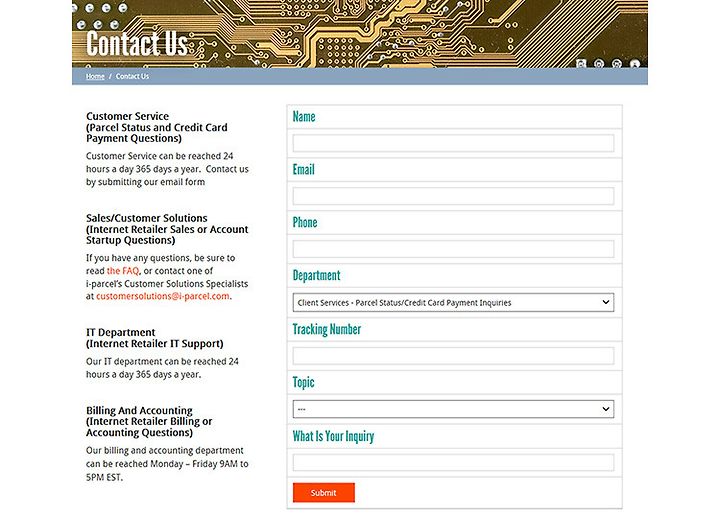
Task: Click the Topic field label
Action: coord(304,382)
